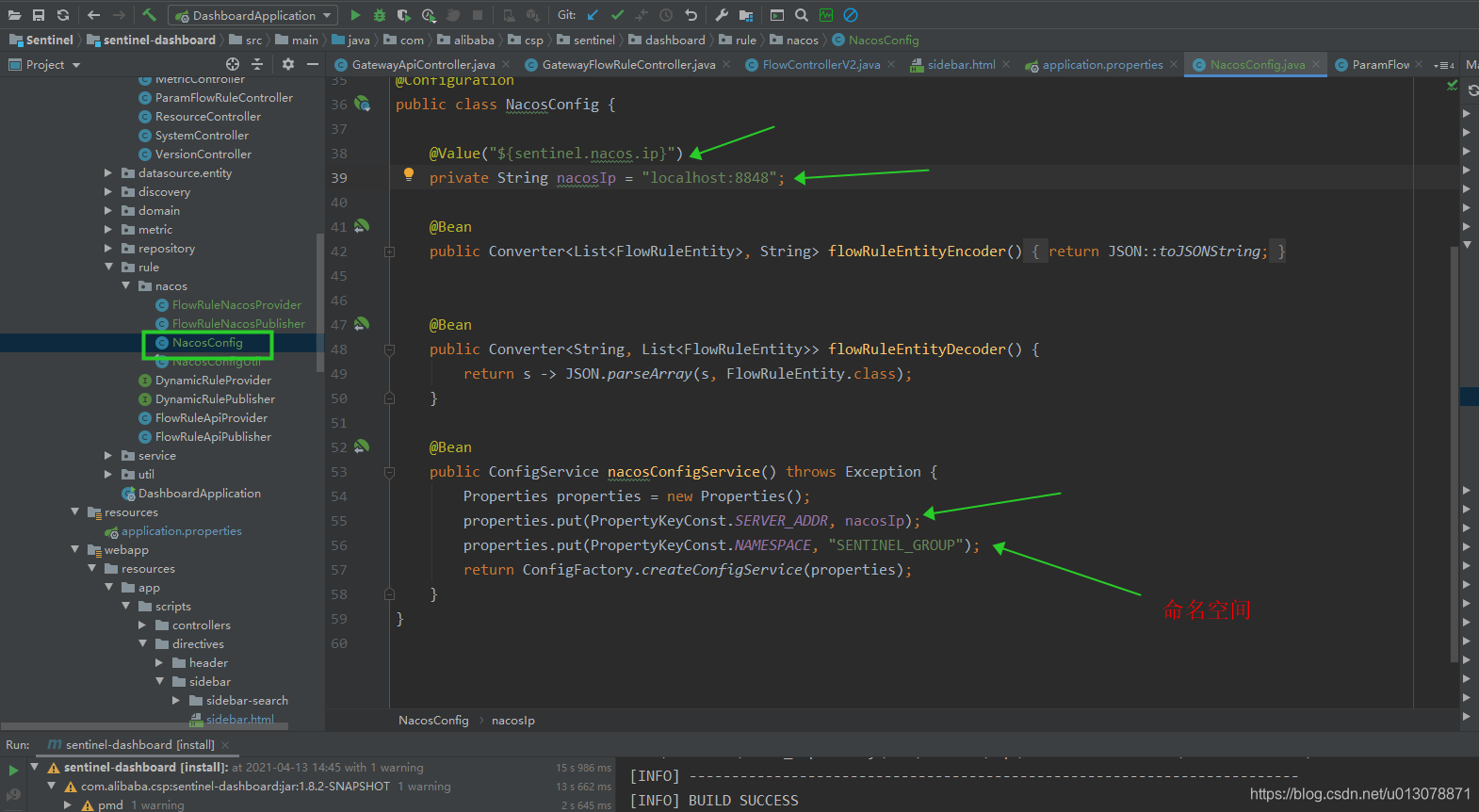Expand the pmd warning node in Run panel
Viewport: 1479px width, 812px height.
pyautogui.click(x=68, y=805)
